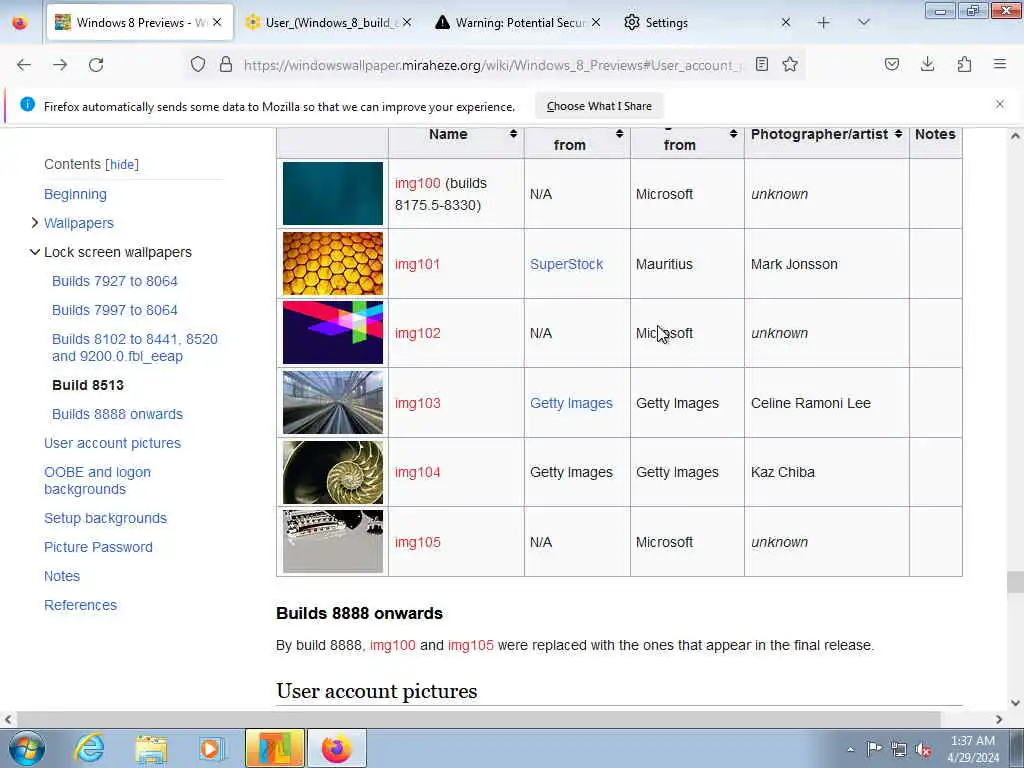
Task: Open the Firefox hamburger menu
Action: pos(1000,64)
